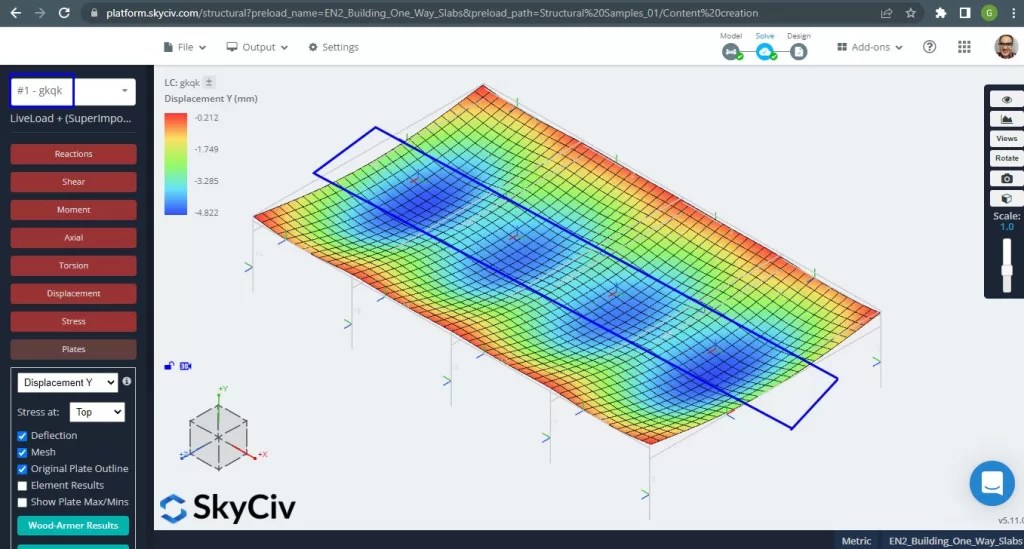
Task: Open the Displacement Y result type dropdown
Action: [x=67, y=383]
